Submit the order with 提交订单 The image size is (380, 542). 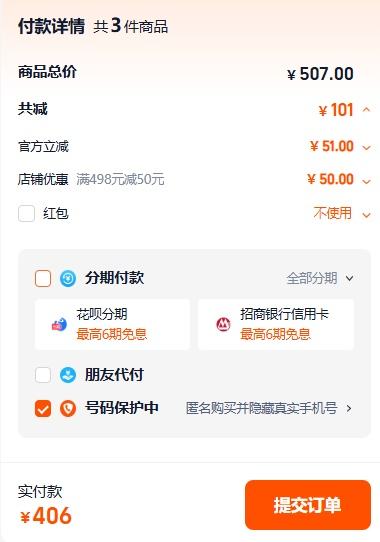point(308,505)
